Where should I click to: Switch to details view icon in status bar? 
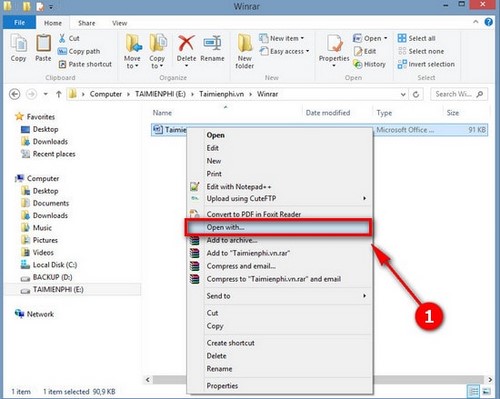473,391
